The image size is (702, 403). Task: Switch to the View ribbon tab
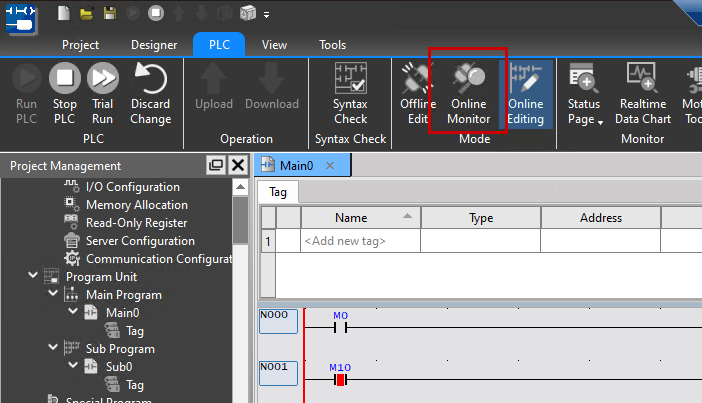[274, 45]
